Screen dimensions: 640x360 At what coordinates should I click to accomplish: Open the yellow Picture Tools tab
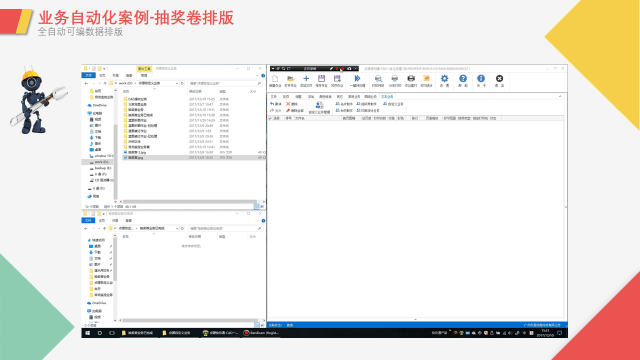click(x=144, y=69)
